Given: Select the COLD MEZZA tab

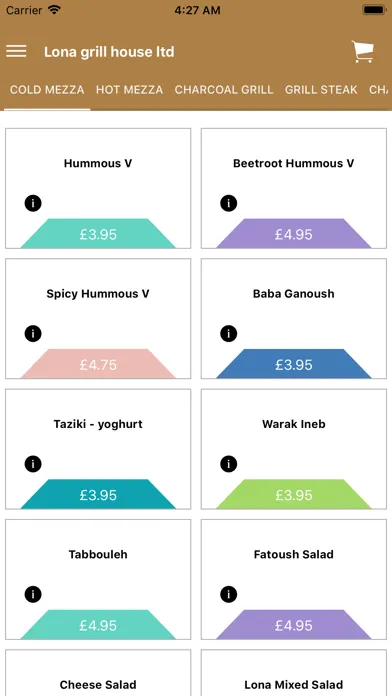Looking at the screenshot, I should click(x=47, y=90).
